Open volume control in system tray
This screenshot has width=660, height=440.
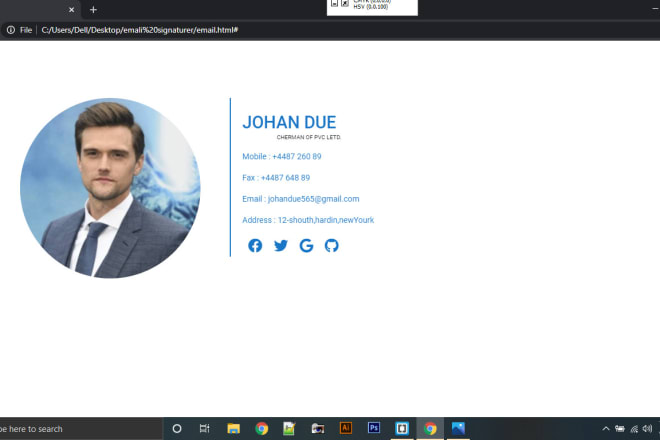point(647,429)
